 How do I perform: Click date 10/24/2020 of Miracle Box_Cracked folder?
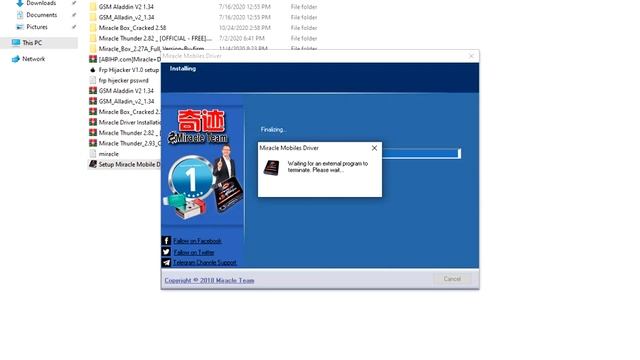click(244, 28)
